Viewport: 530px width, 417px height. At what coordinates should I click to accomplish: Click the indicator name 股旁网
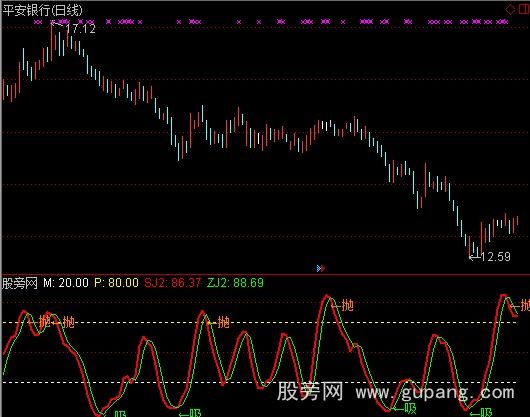(x=20, y=283)
